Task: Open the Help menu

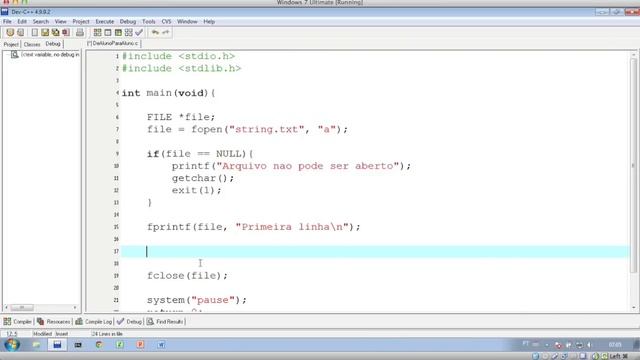Action: coord(209,22)
